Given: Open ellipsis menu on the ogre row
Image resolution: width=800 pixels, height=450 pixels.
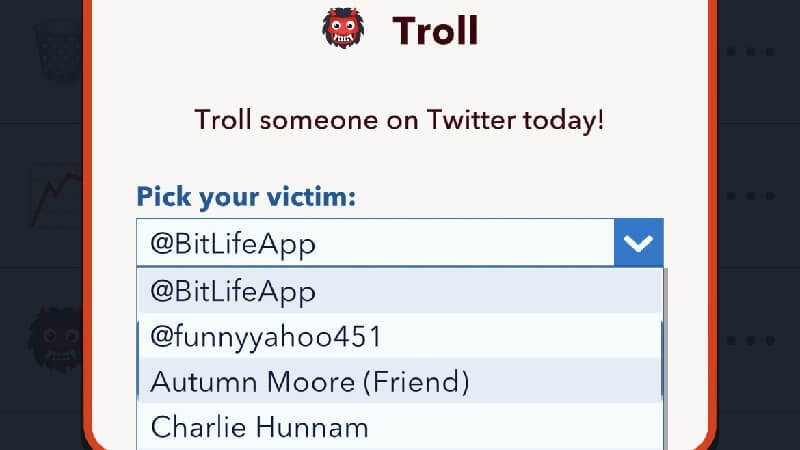Looking at the screenshot, I should coord(751,340).
